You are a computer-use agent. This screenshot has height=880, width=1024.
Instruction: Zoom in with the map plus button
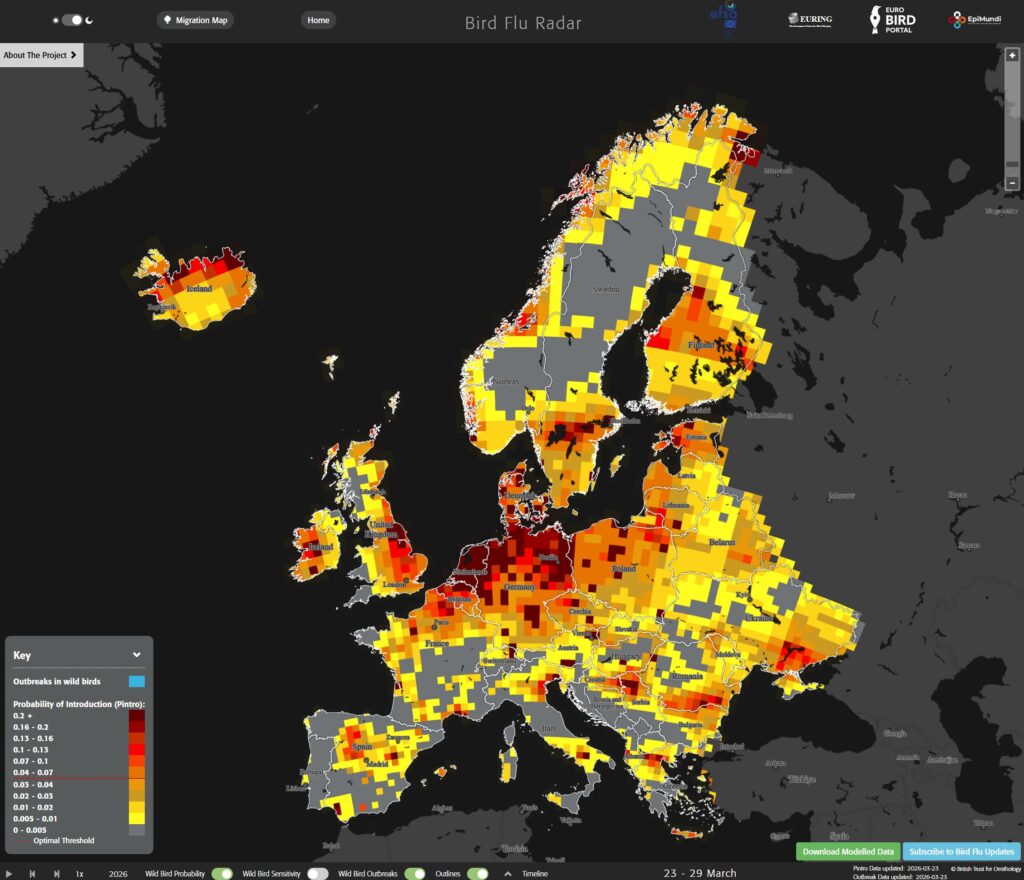1013,56
